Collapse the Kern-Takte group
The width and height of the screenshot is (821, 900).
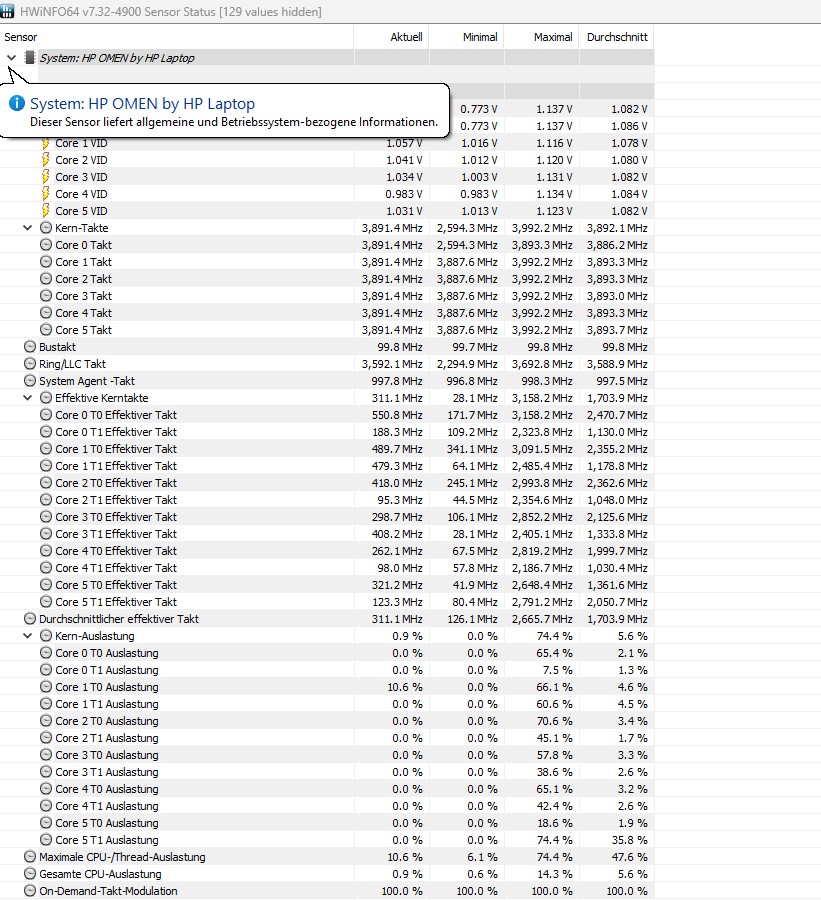click(x=27, y=228)
